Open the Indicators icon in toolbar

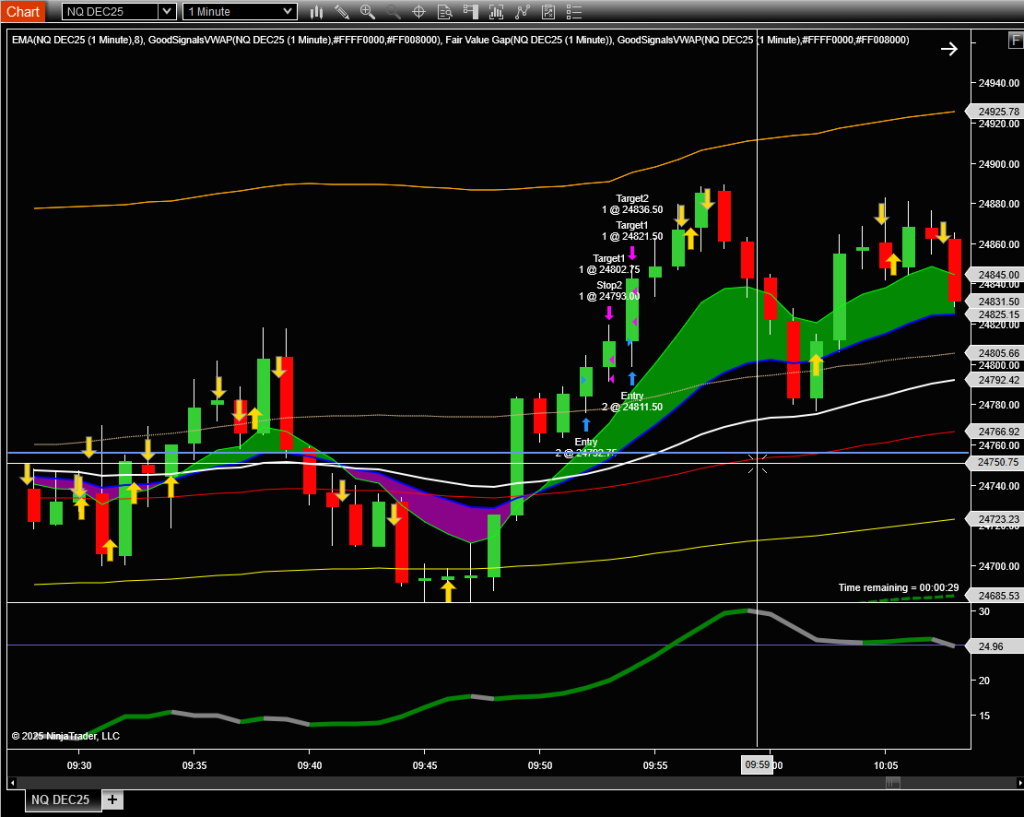pyautogui.click(x=496, y=12)
